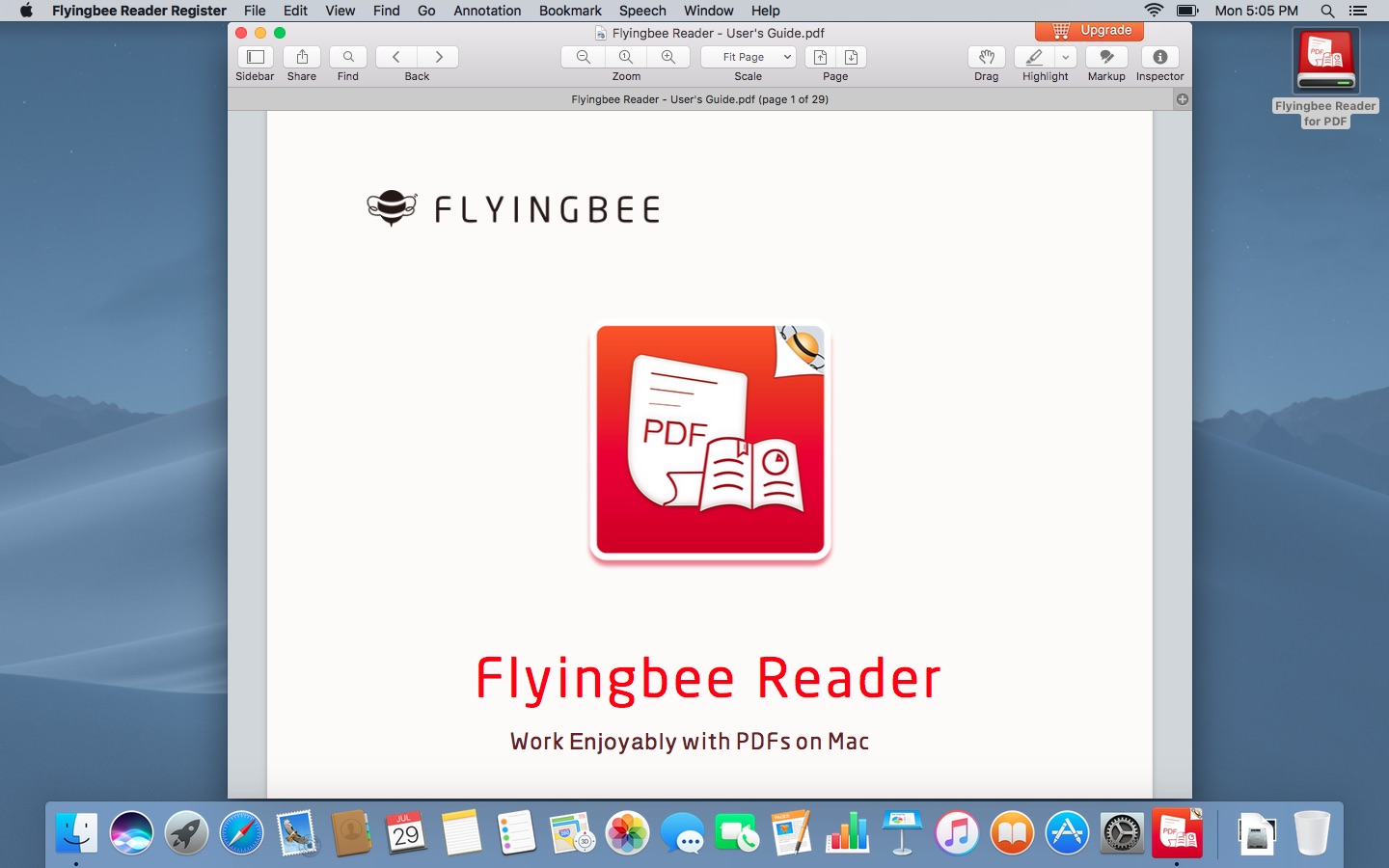1389x868 pixels.
Task: Open Keynote in the Dock
Action: coord(902,833)
